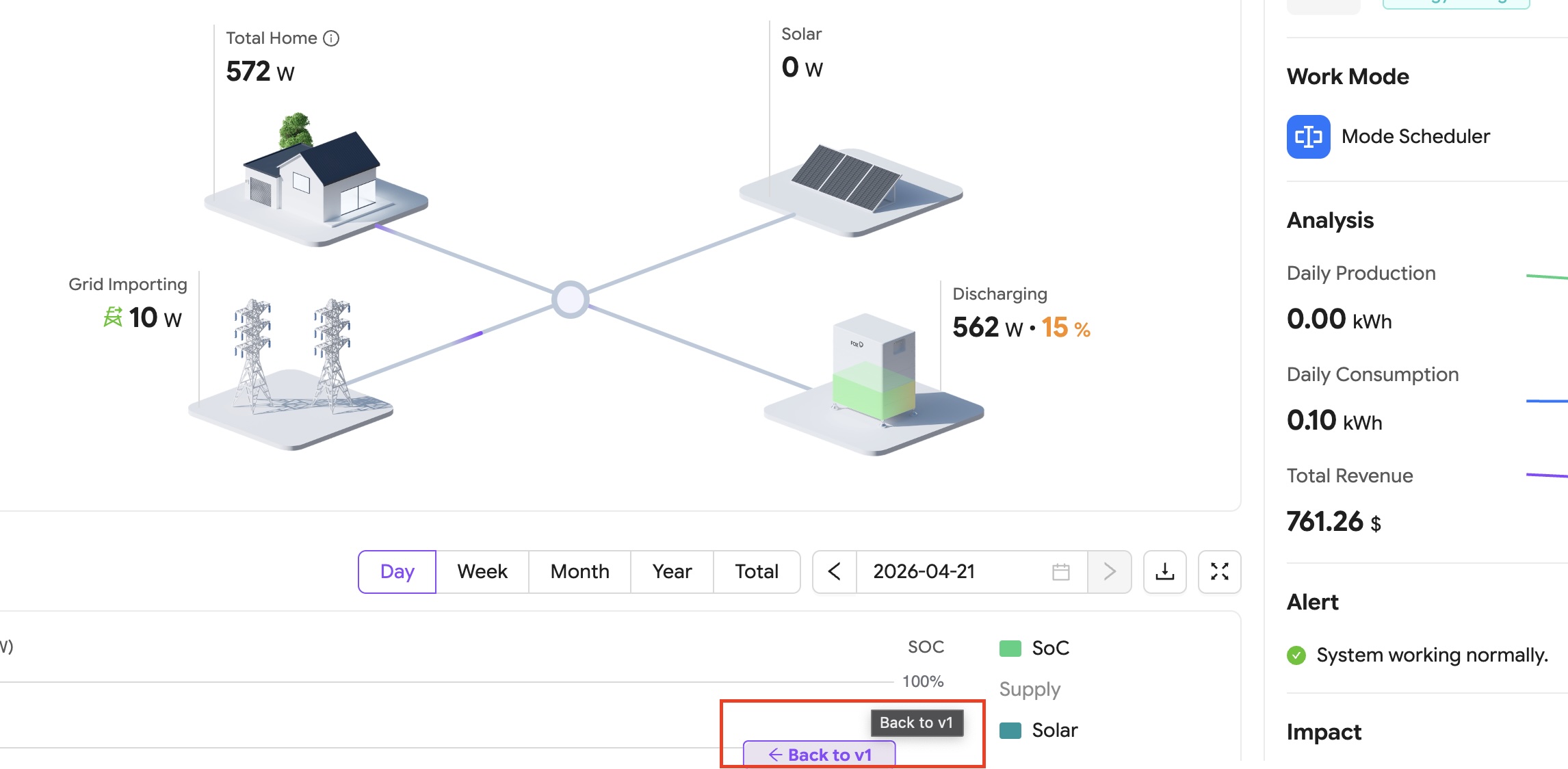This screenshot has width=1568, height=769.
Task: Select the Day tab
Action: click(397, 572)
